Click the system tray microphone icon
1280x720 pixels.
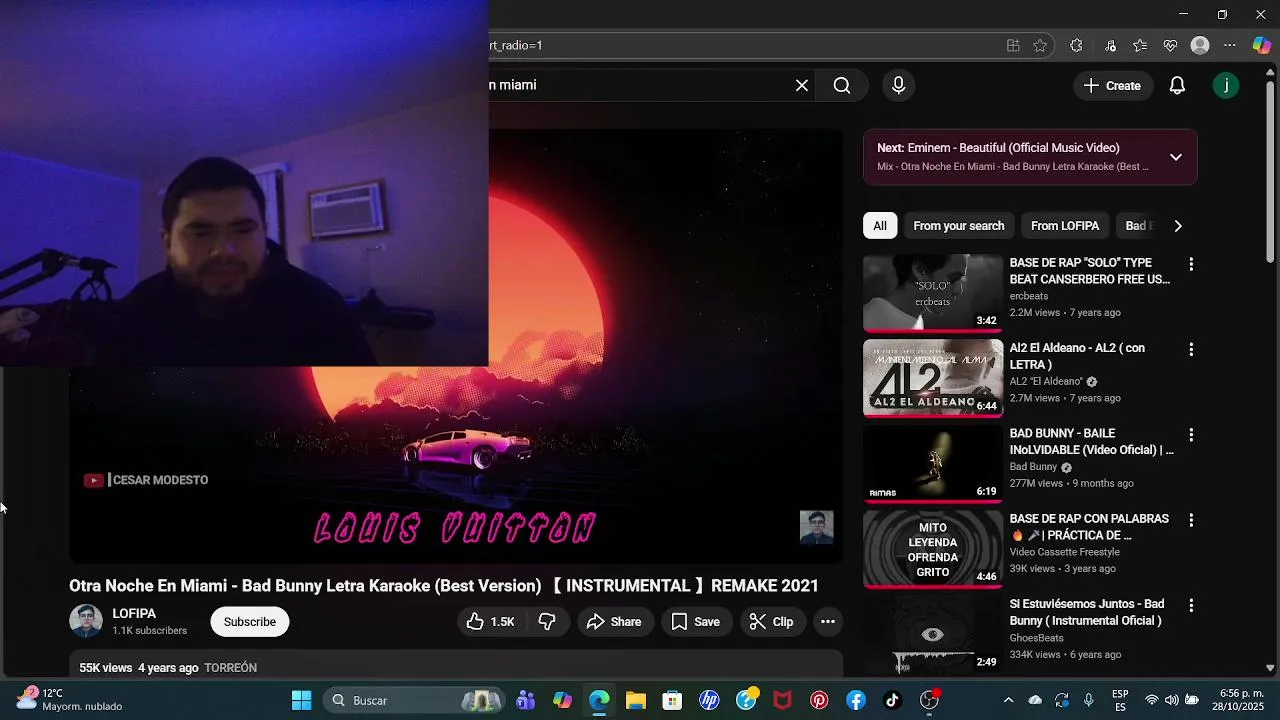[1088, 700]
